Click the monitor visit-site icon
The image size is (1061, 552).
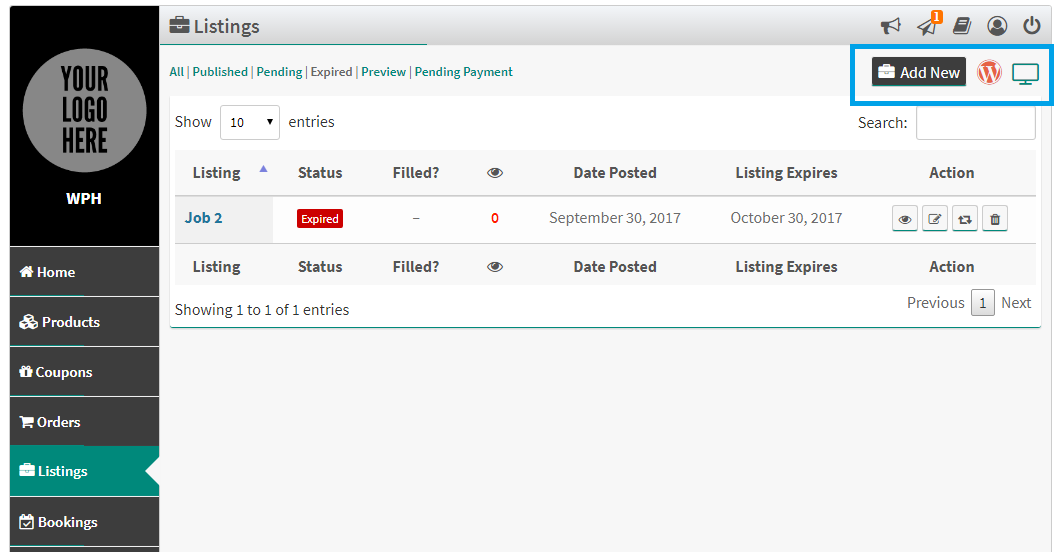pyautogui.click(x=1025, y=74)
